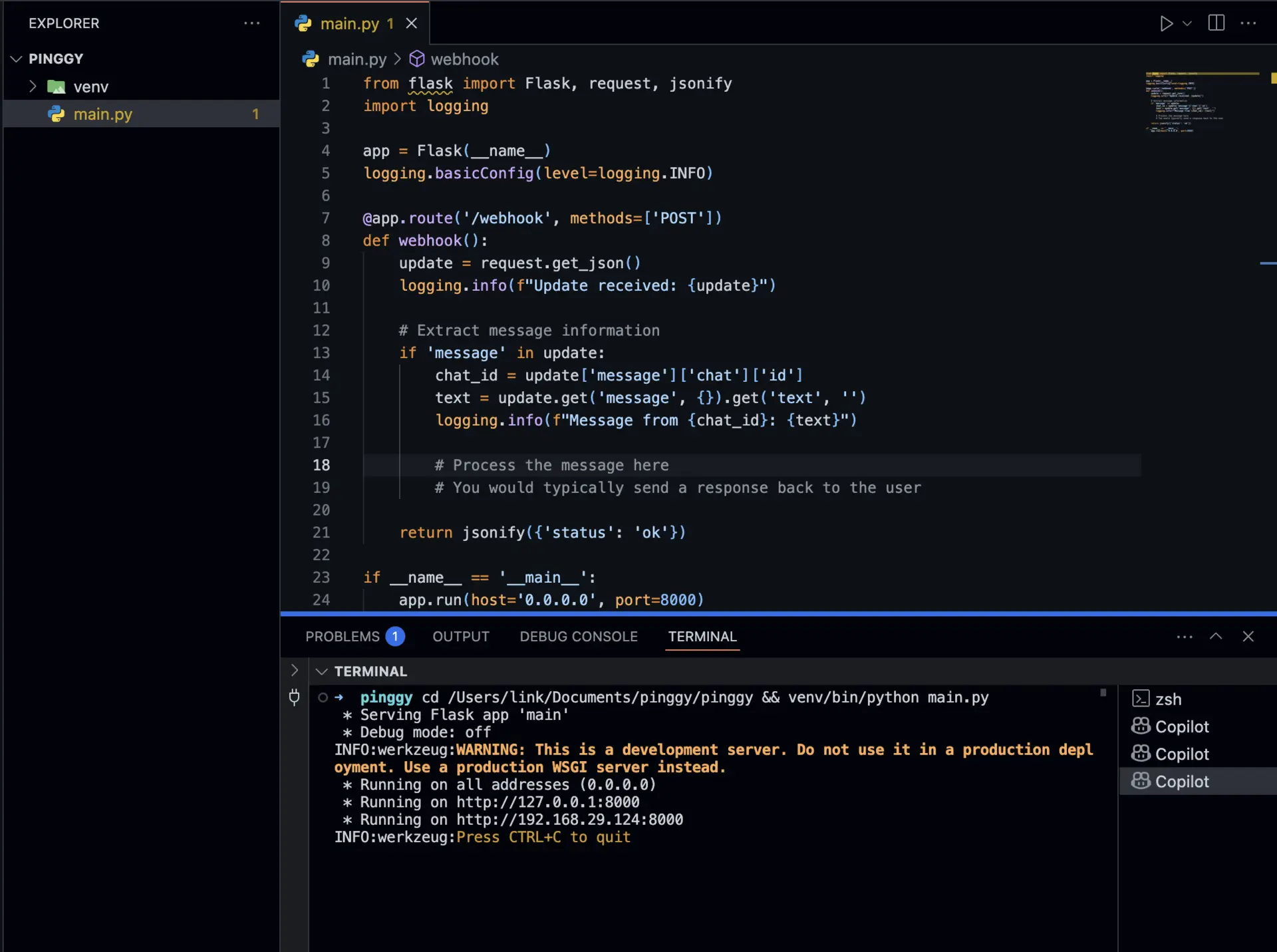Click Python icon on main.py tab
Screen dimensions: 1277x952
click(303, 23)
